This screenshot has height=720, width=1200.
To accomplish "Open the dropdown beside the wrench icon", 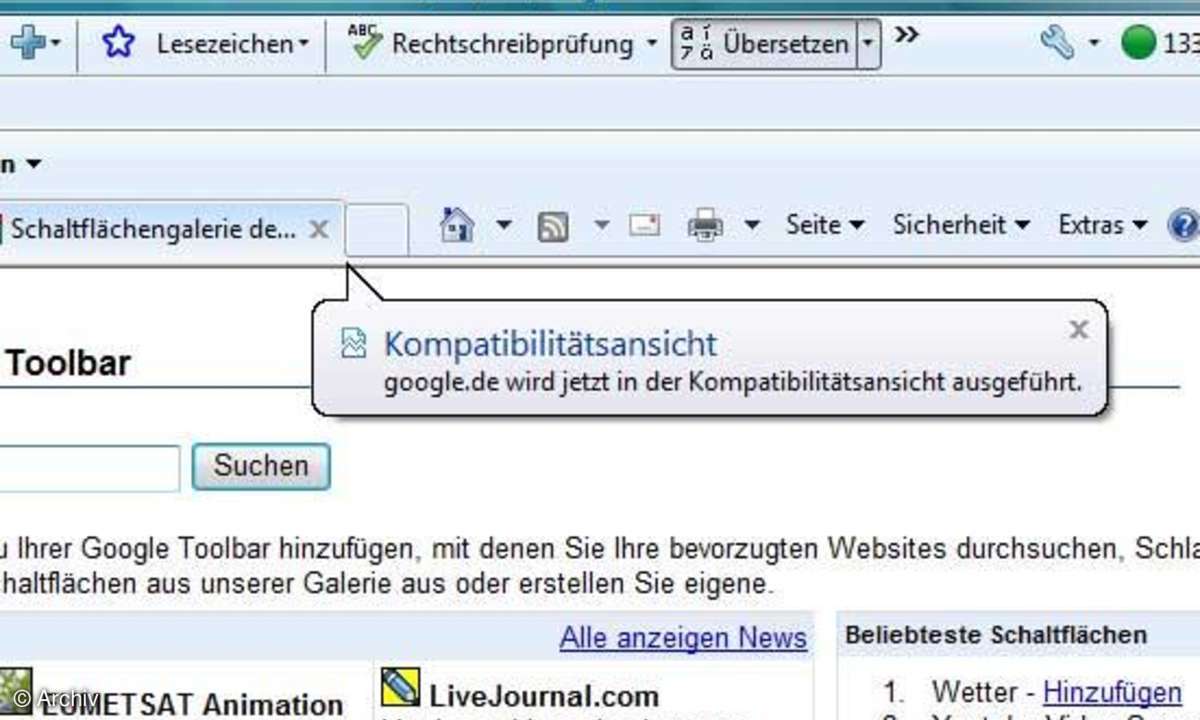I will [1094, 44].
